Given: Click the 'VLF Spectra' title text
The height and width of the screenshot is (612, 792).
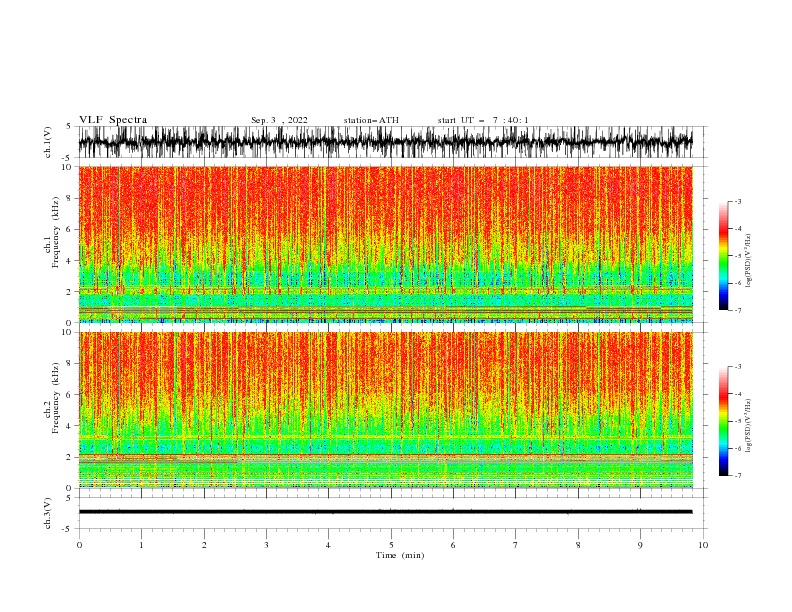Looking at the screenshot, I should tap(113, 120).
